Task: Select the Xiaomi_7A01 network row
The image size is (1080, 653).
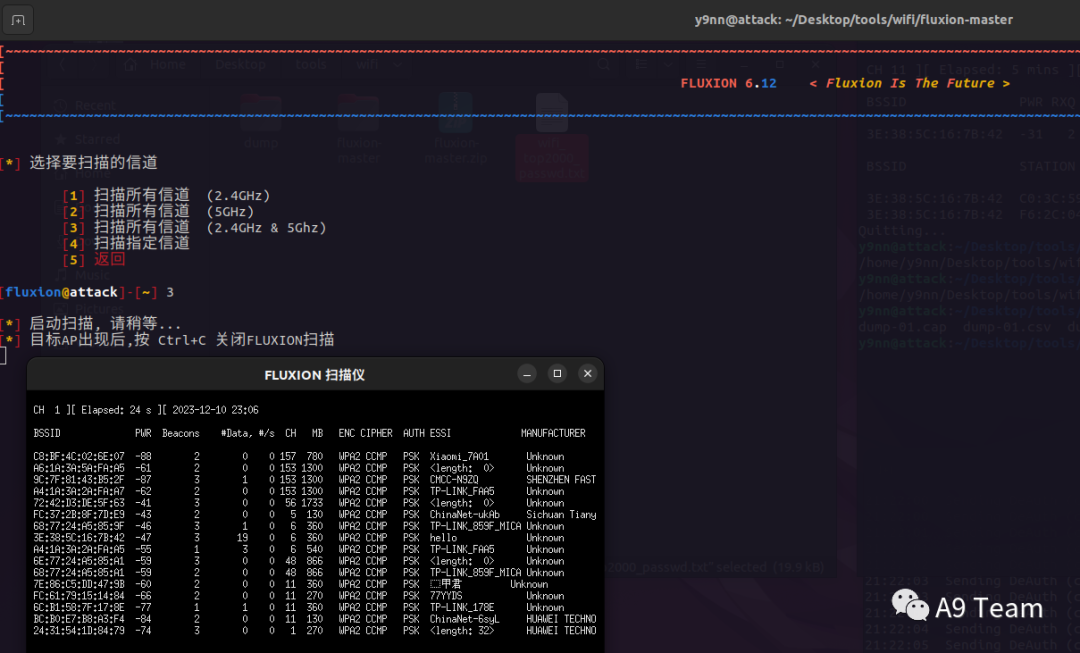Action: click(314, 457)
